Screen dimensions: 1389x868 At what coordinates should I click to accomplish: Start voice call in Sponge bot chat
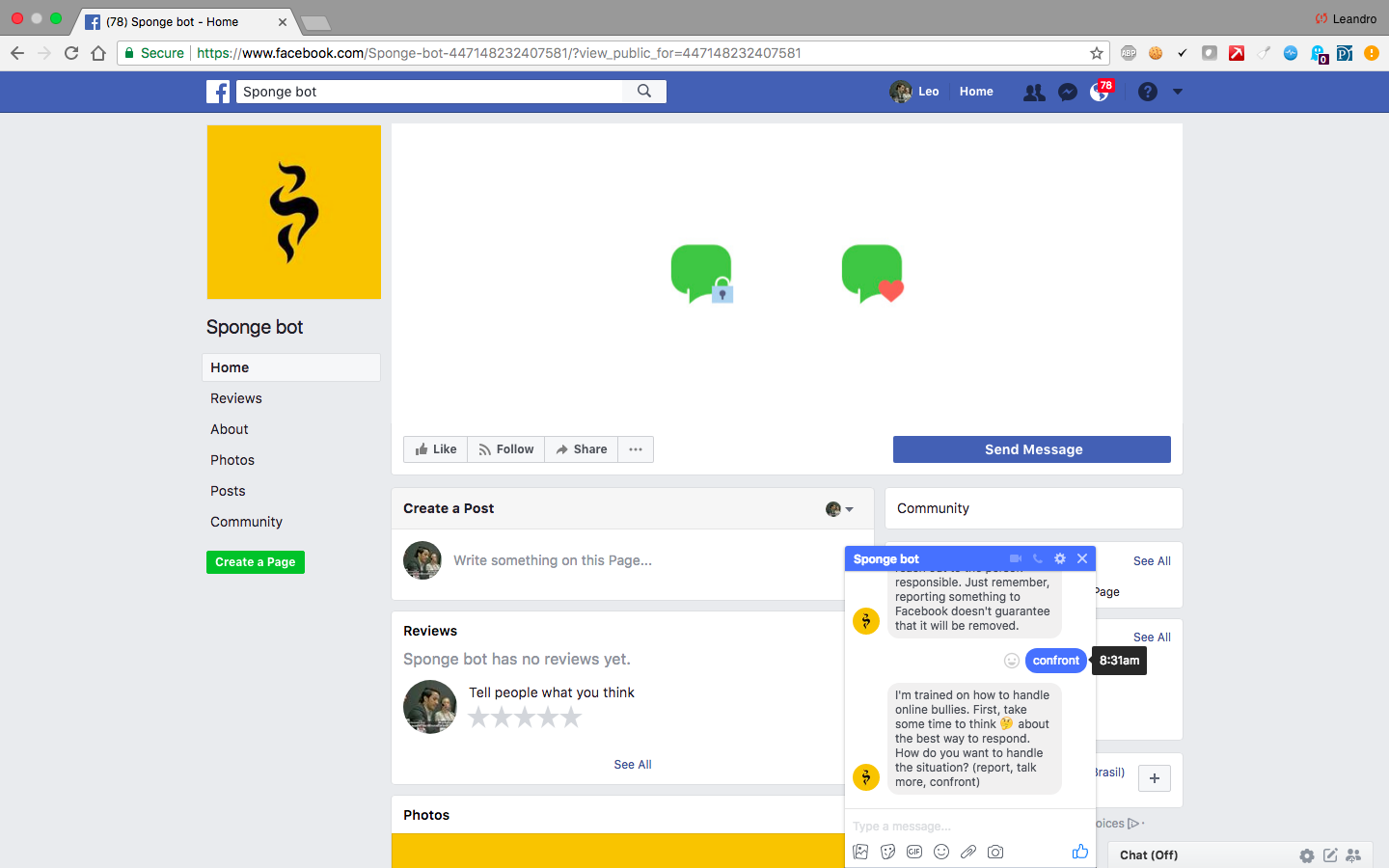pyautogui.click(x=1038, y=558)
